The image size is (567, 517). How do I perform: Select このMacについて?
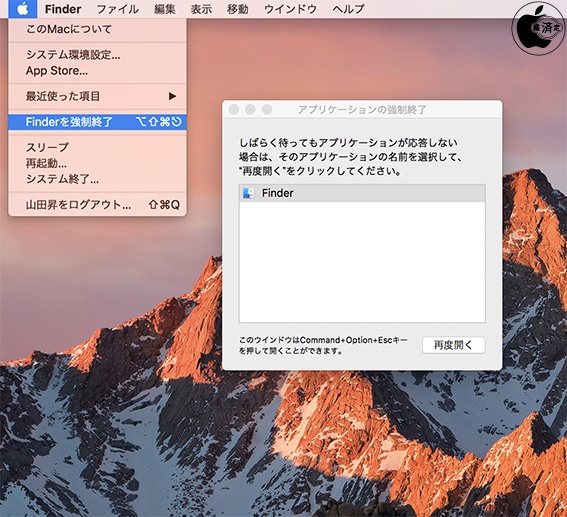(97, 29)
